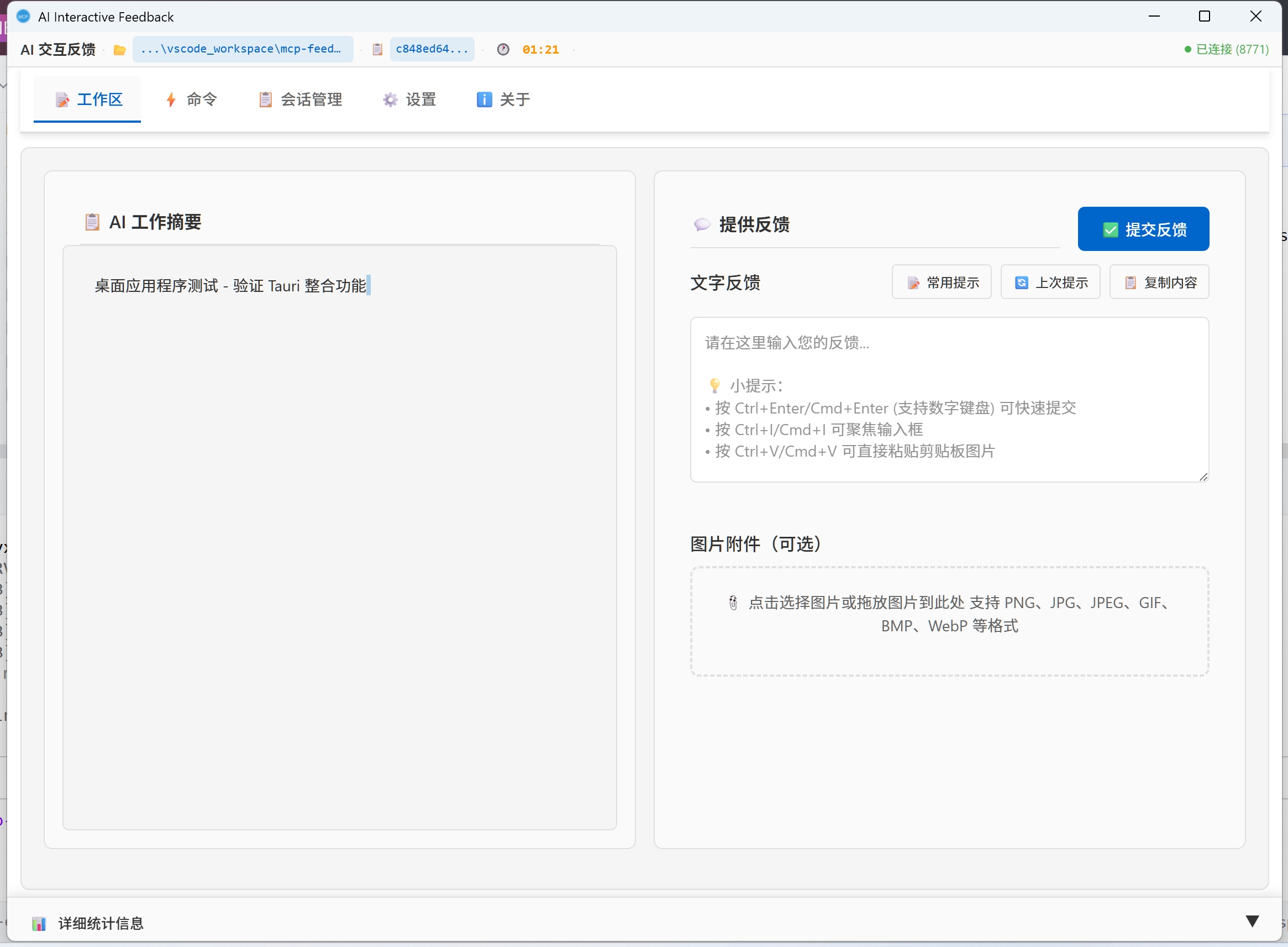This screenshot has height=947, width=1288.
Task: Go to the 设置 tab
Action: pyautogui.click(x=409, y=99)
